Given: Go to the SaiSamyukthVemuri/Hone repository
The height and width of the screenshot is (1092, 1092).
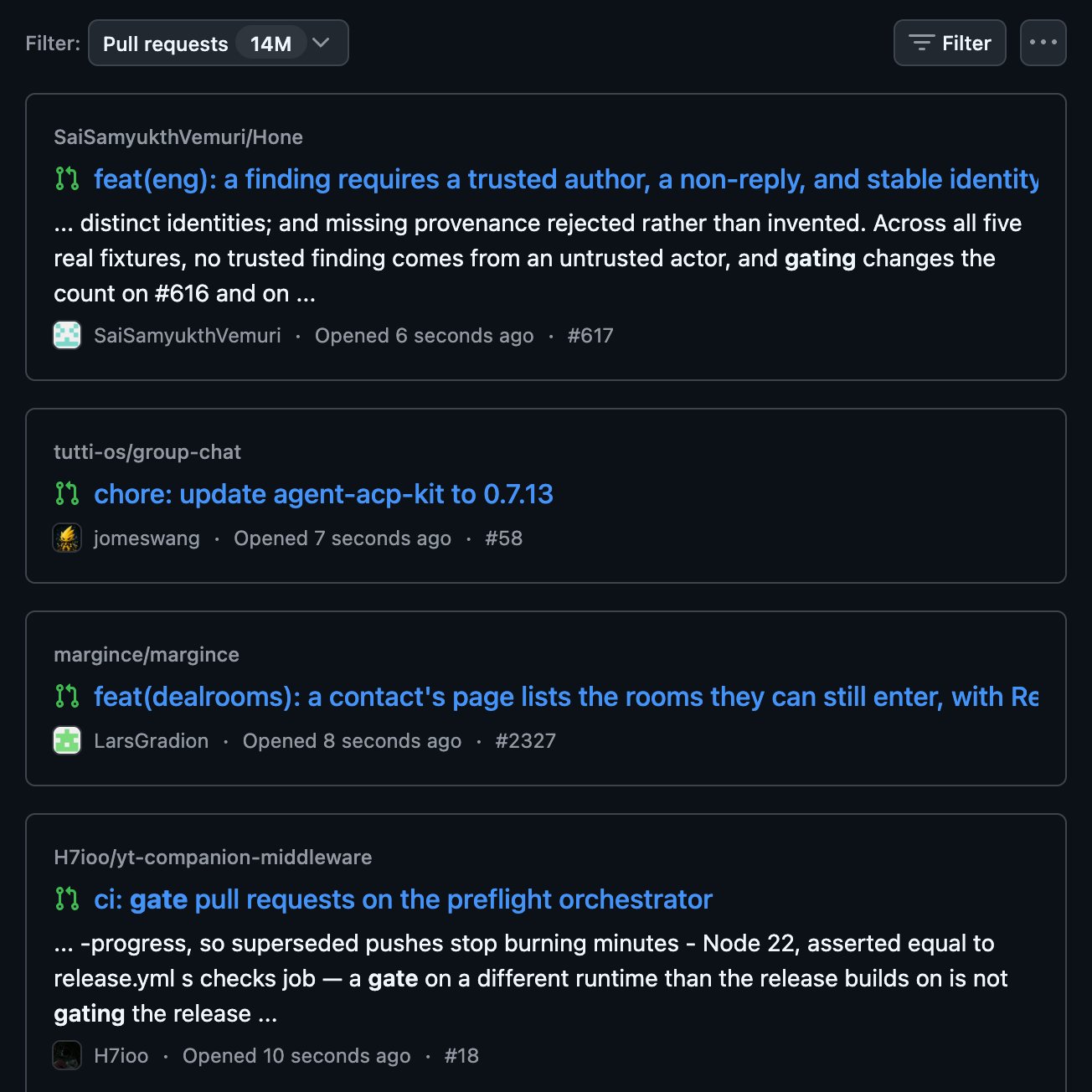Looking at the screenshot, I should (178, 137).
